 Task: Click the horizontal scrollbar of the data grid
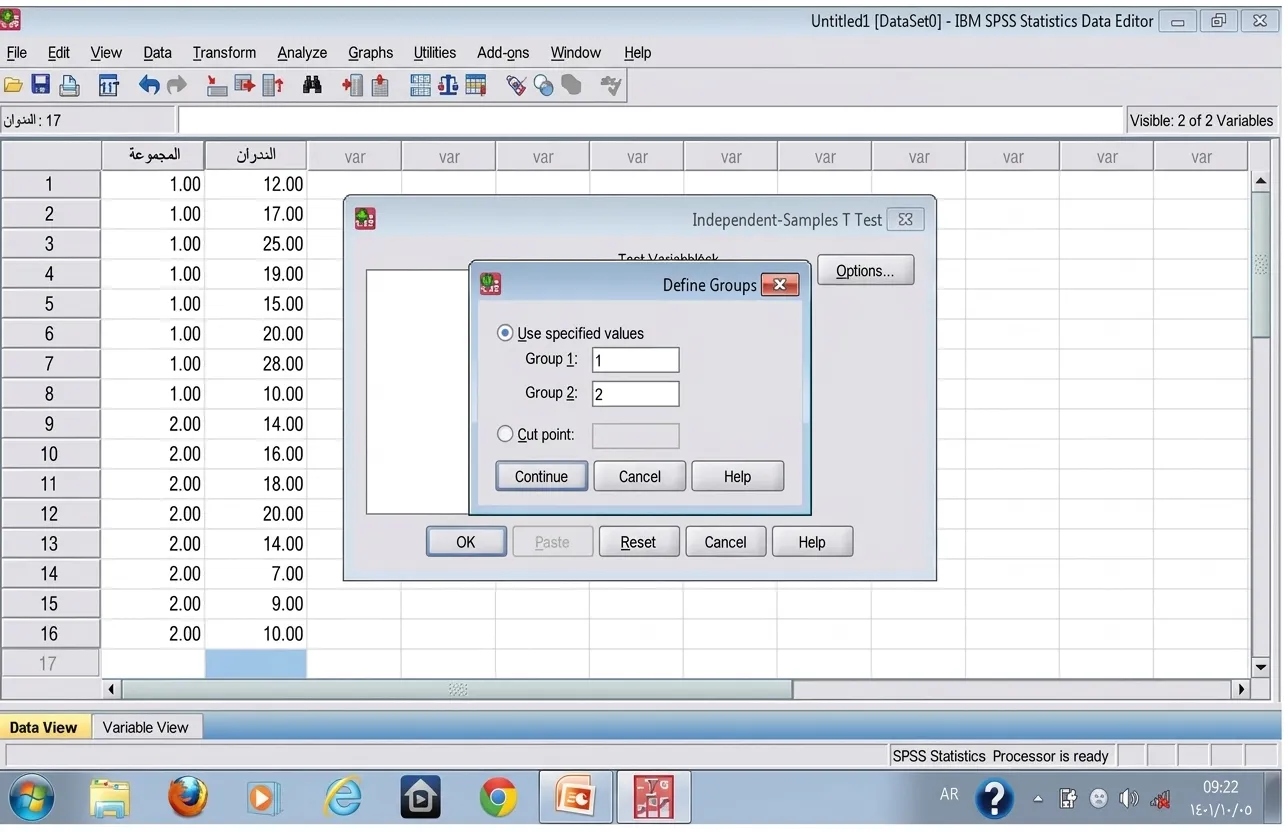point(457,689)
